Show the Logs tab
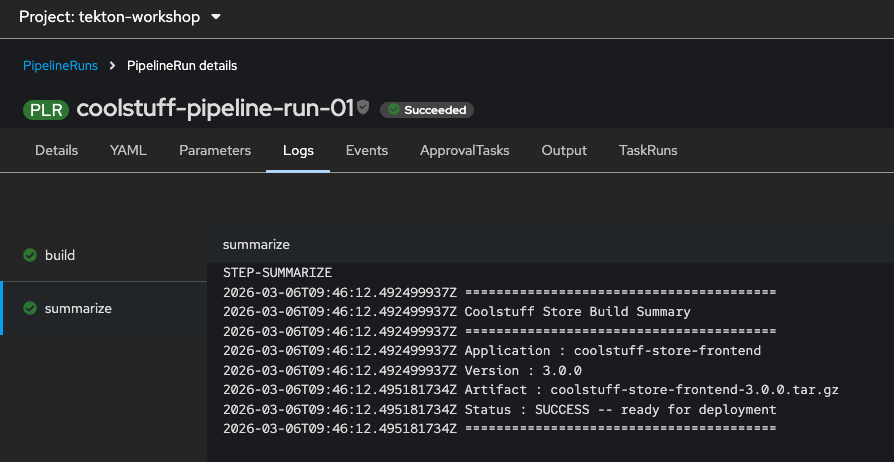Screen dimensions: 894x462 298,151
